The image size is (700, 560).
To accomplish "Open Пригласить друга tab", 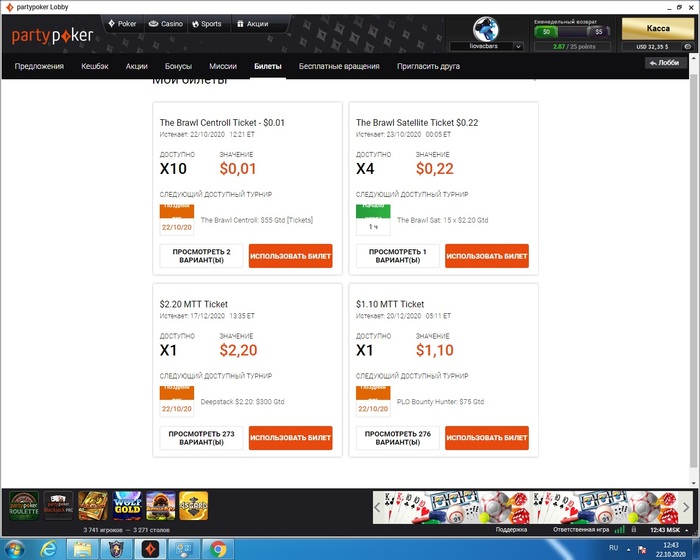I will 428,66.
